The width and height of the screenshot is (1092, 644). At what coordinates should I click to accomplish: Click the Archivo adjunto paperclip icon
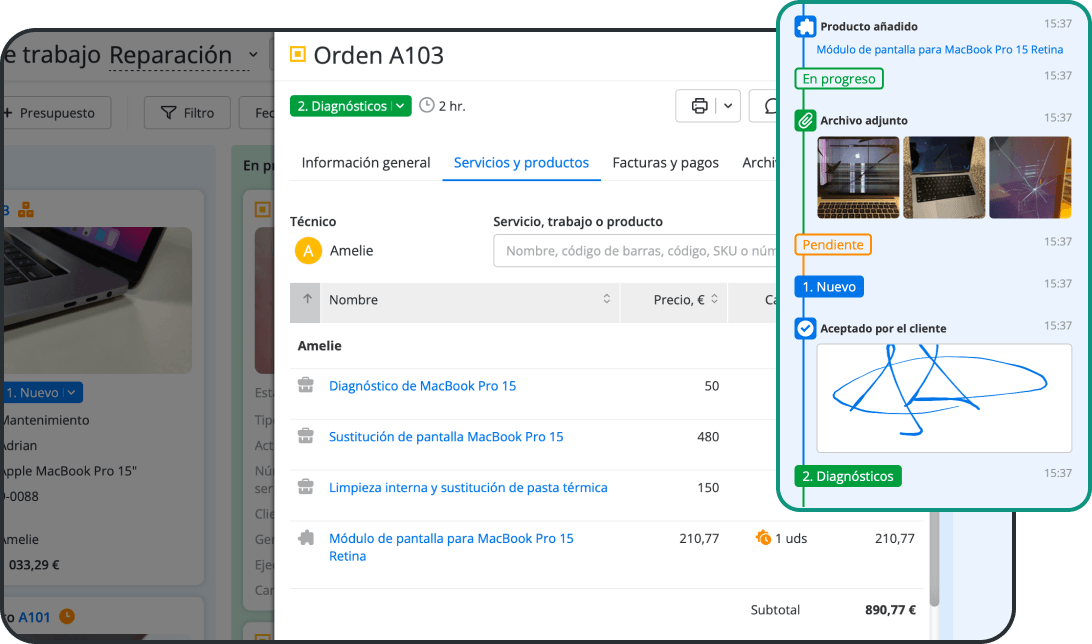[805, 120]
